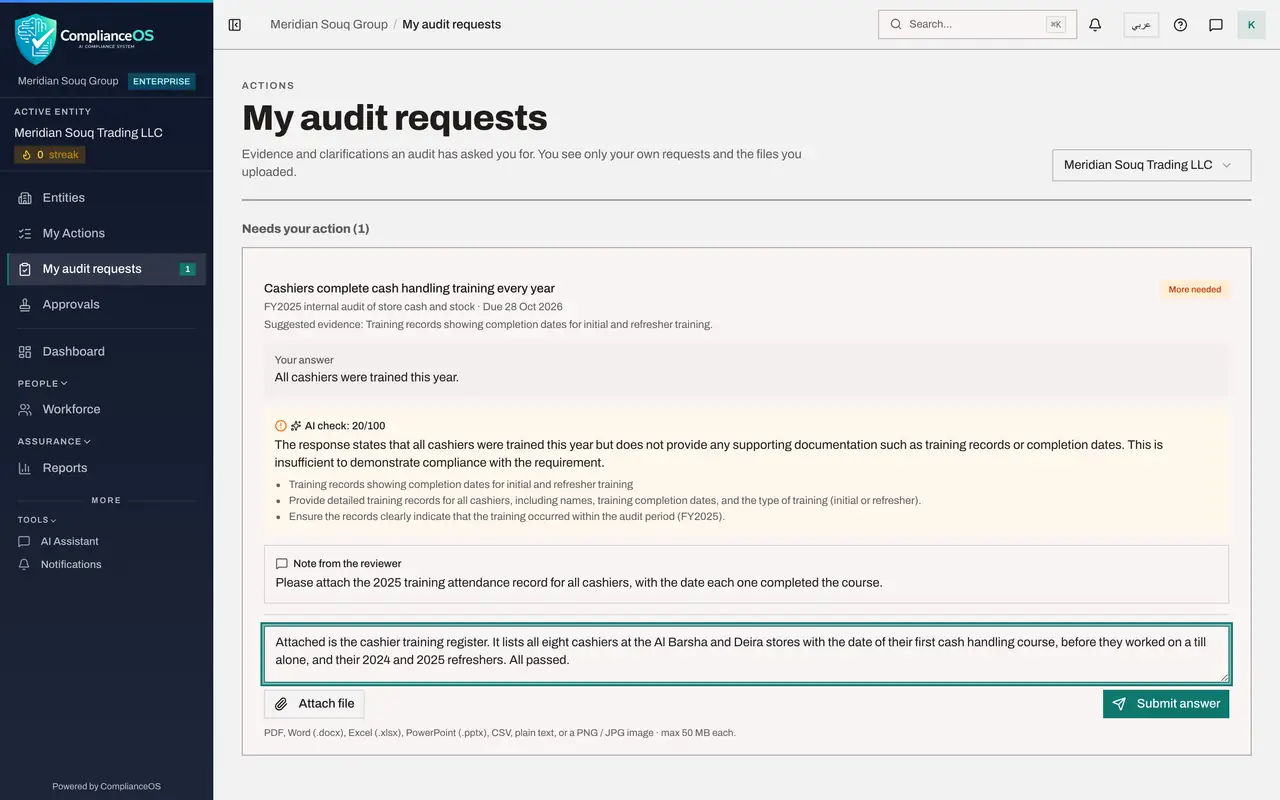Open the notifications bell icon
Viewport: 1280px width, 800px height.
coord(1095,25)
